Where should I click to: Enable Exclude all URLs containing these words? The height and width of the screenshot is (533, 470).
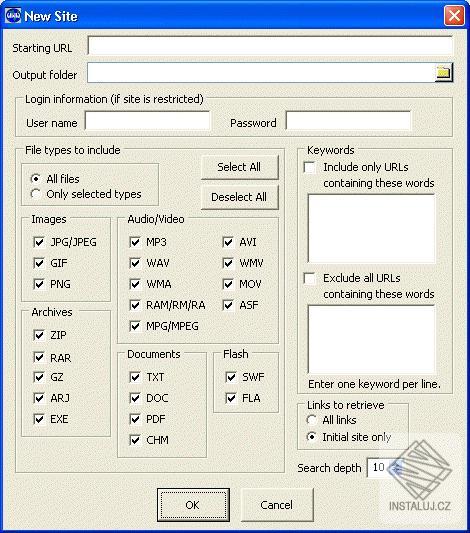310,278
